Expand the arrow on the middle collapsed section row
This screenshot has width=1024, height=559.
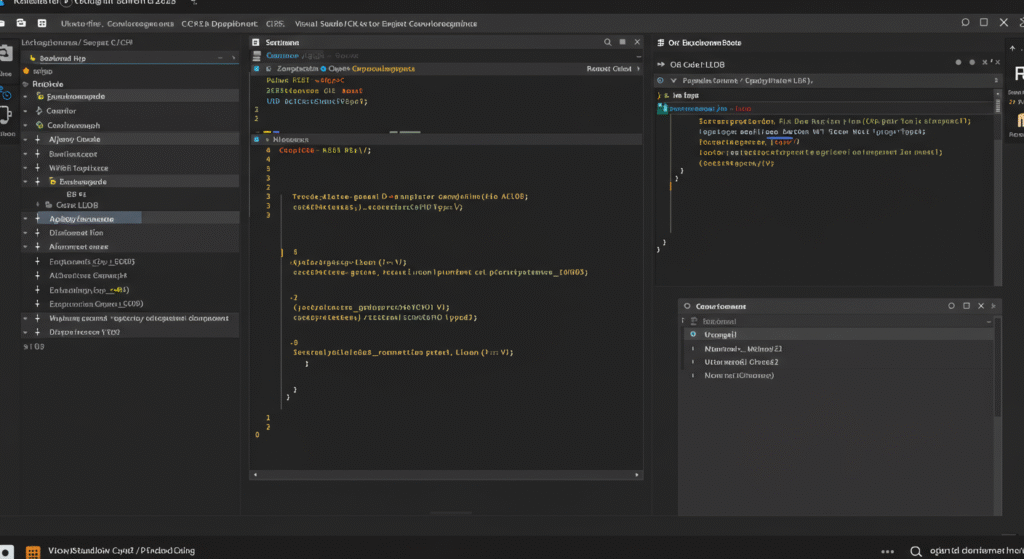click(x=266, y=139)
